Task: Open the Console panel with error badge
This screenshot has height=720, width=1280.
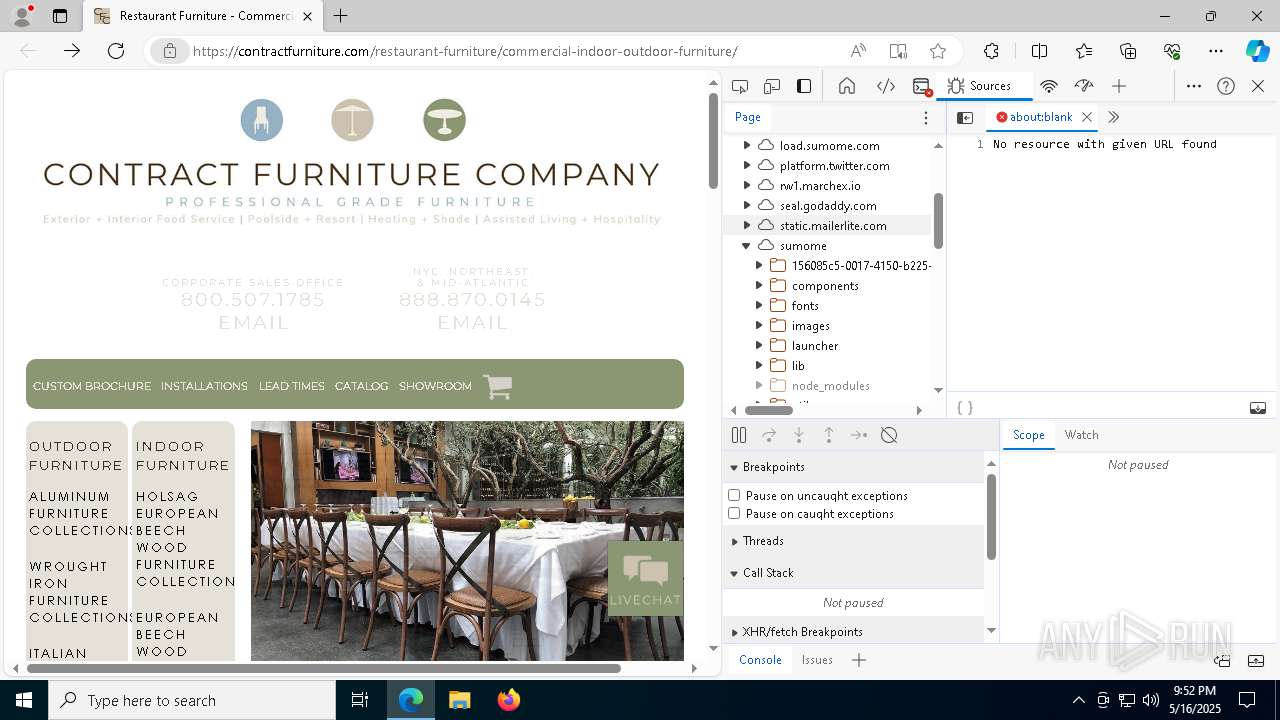Action: [x=922, y=86]
